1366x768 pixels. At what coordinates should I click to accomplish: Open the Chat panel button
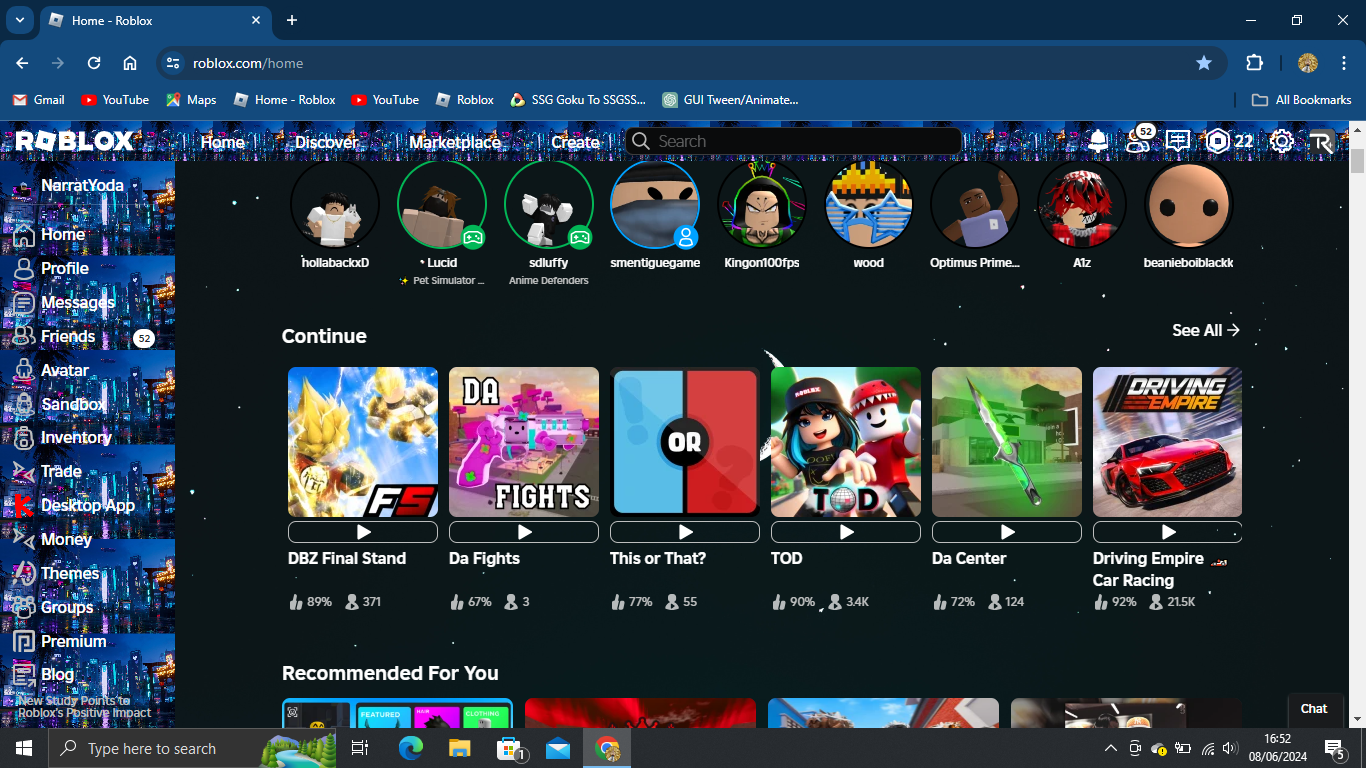click(1314, 709)
